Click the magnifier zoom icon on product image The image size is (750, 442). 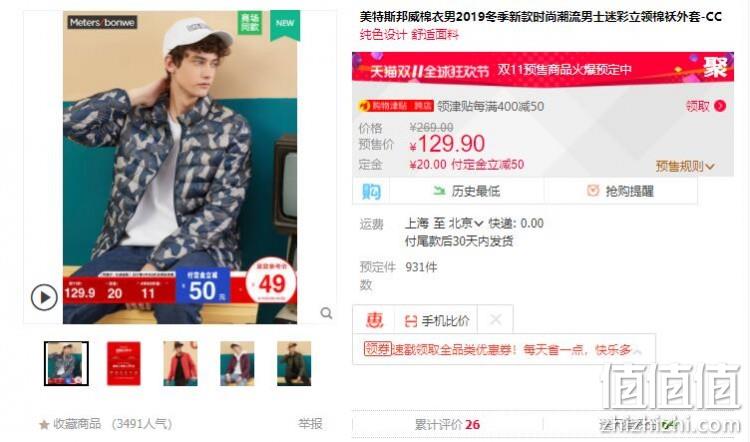coord(326,313)
